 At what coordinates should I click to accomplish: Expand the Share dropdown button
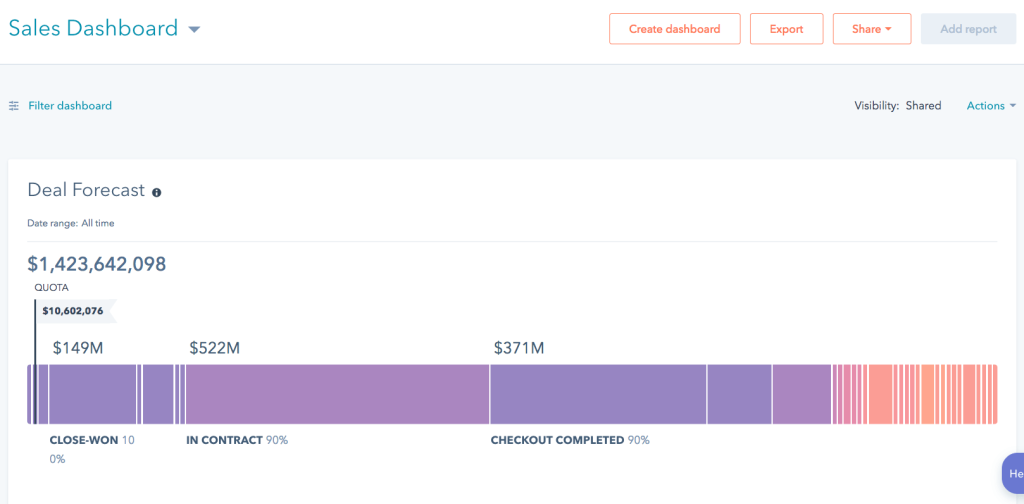872,29
